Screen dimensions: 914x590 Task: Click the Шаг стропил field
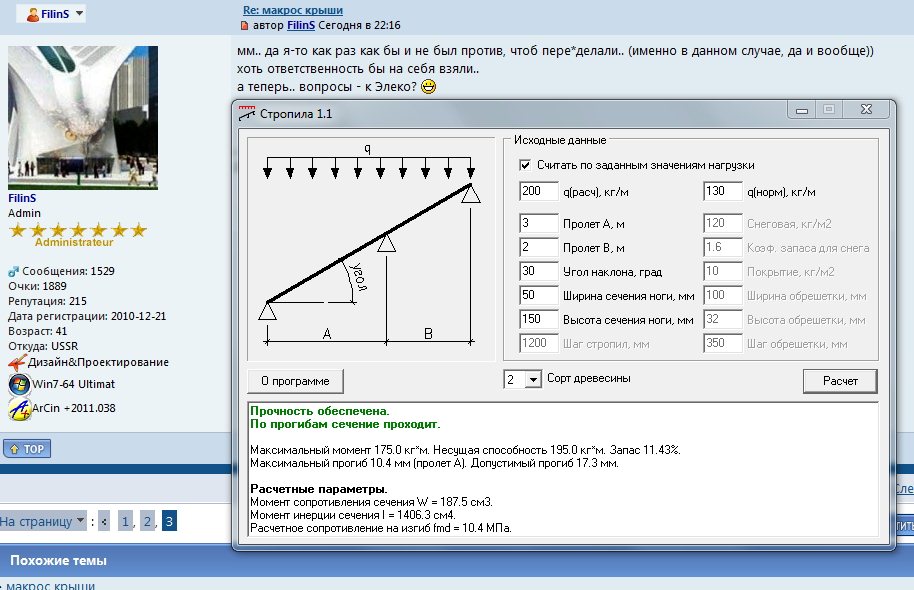(539, 343)
